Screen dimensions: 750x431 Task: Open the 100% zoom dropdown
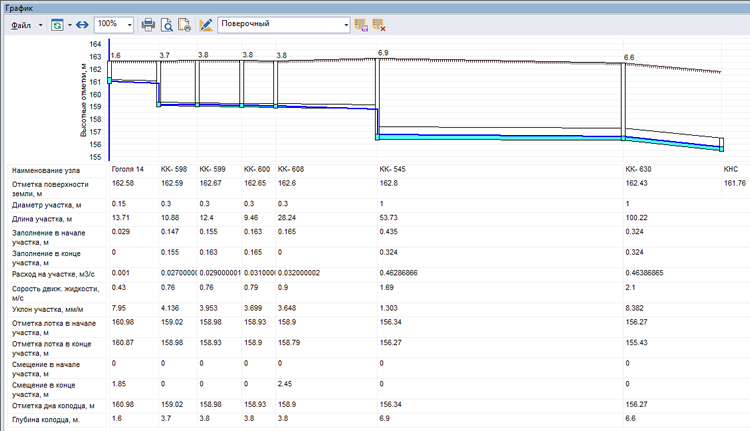tap(128, 23)
